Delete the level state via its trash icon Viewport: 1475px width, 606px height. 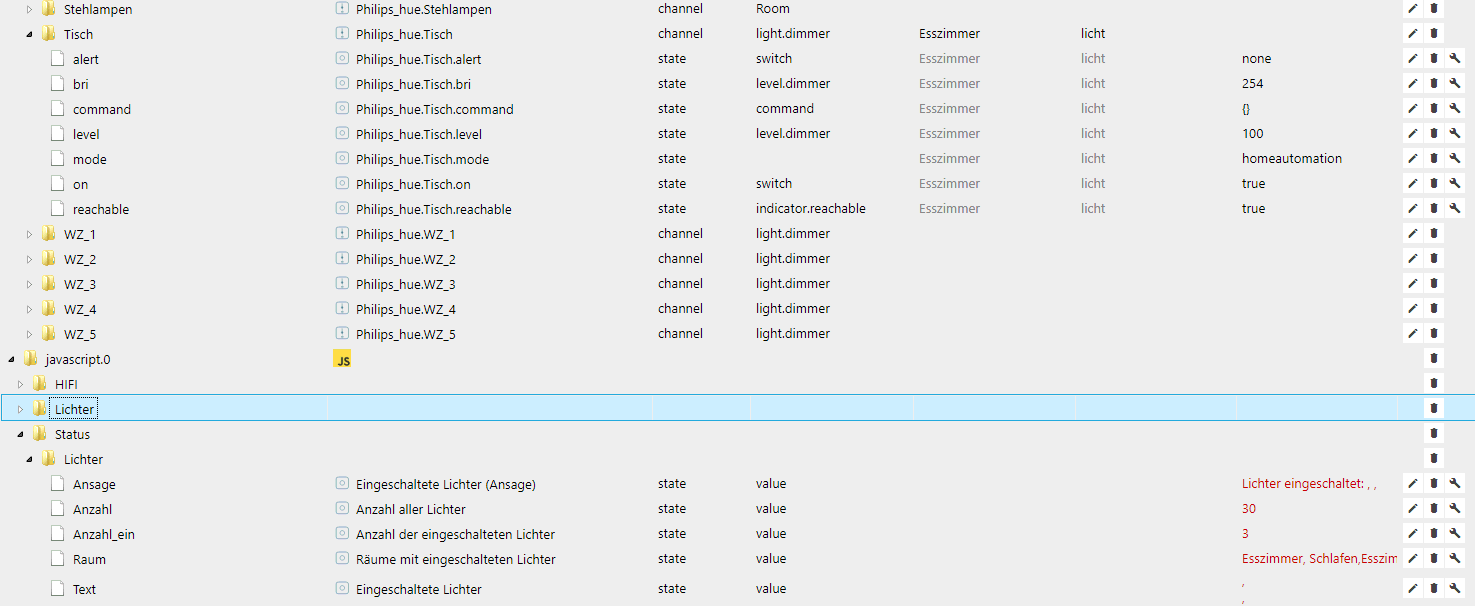[1433, 133]
